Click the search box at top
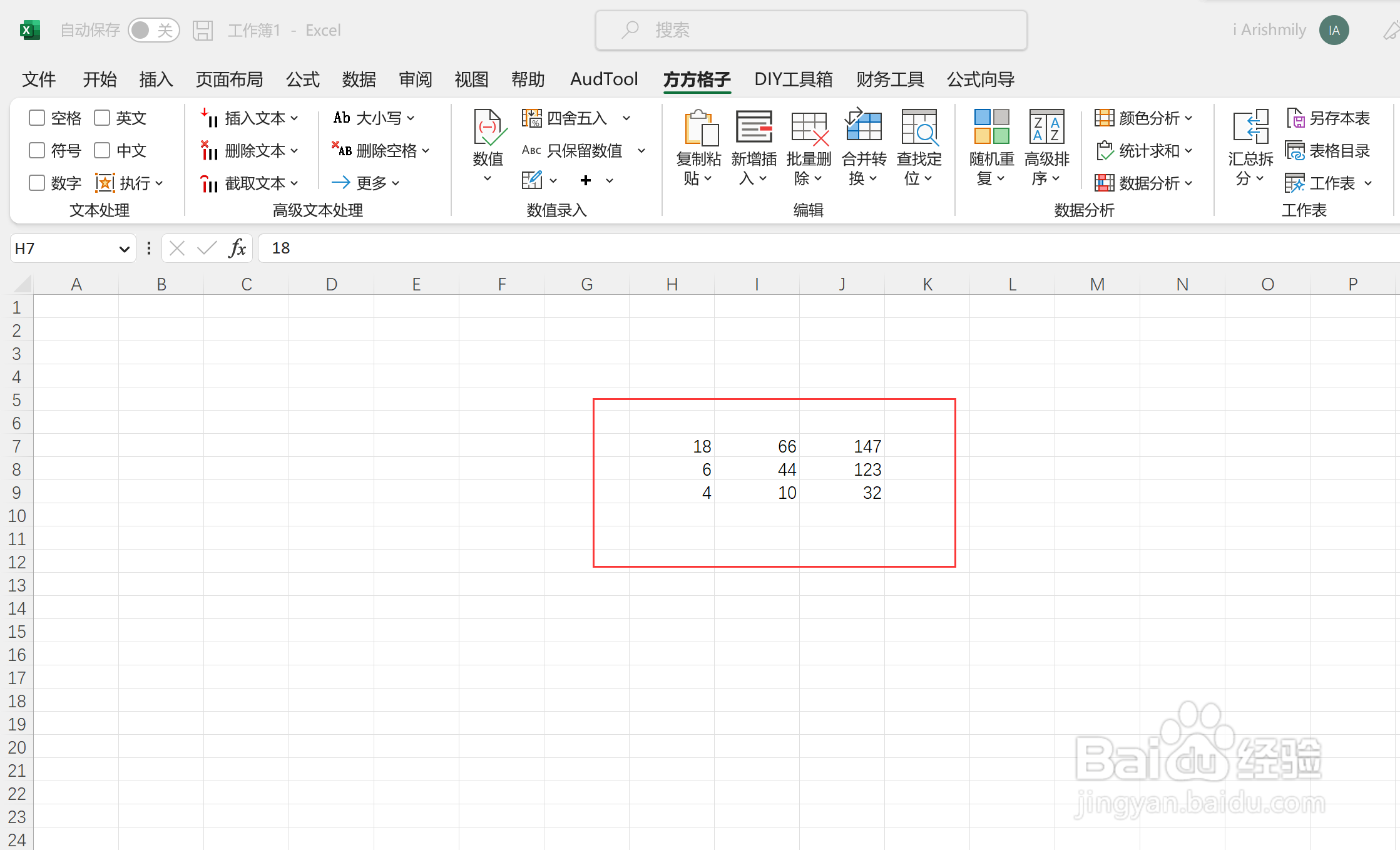Viewport: 1400px width, 850px height. coord(811,30)
